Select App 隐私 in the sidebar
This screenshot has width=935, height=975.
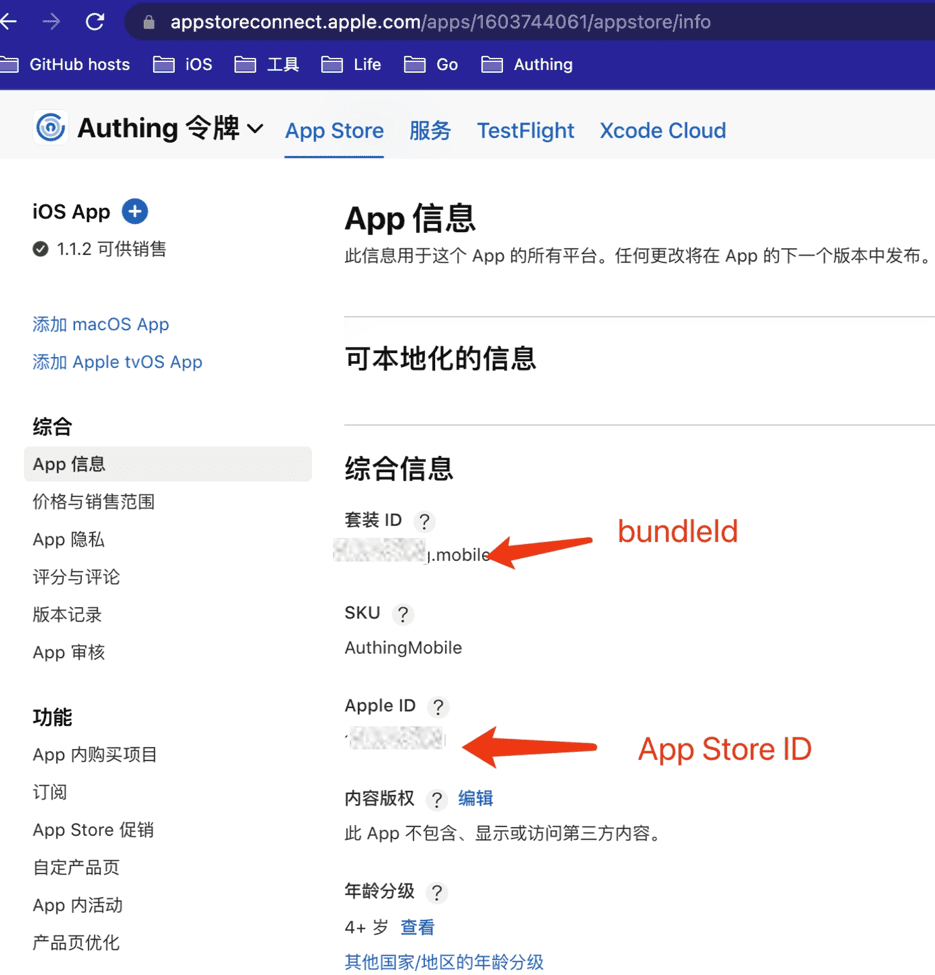click(69, 539)
